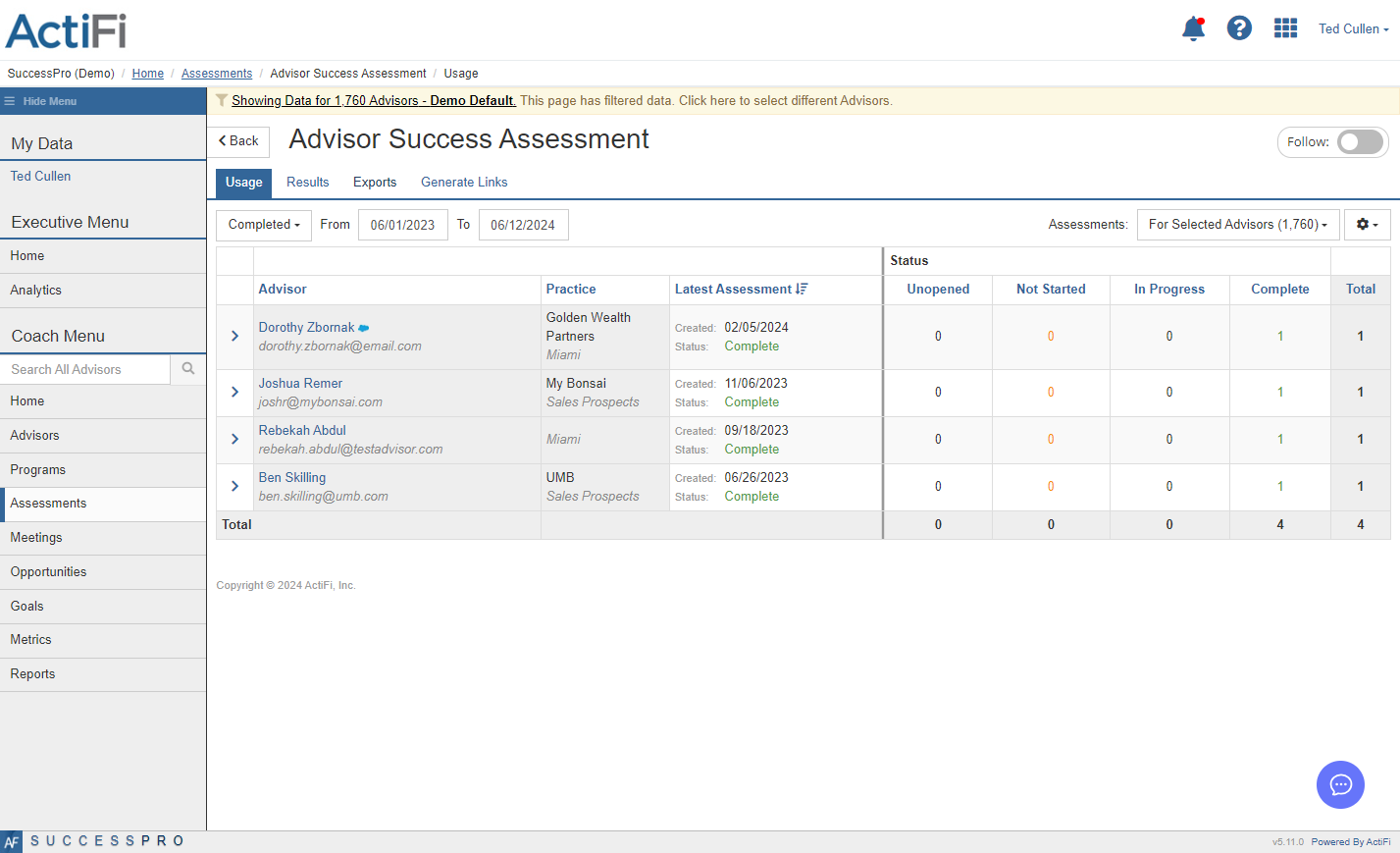This screenshot has height=853, width=1400.
Task: Open the Ted Cullen user menu
Action: (1353, 28)
